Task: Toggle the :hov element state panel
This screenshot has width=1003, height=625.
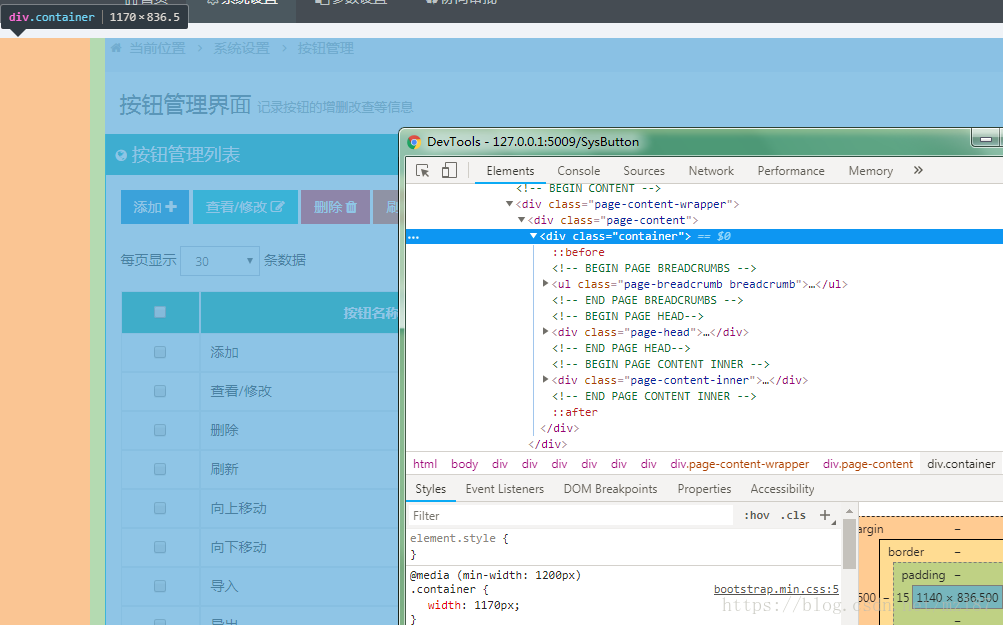Action: coord(757,515)
